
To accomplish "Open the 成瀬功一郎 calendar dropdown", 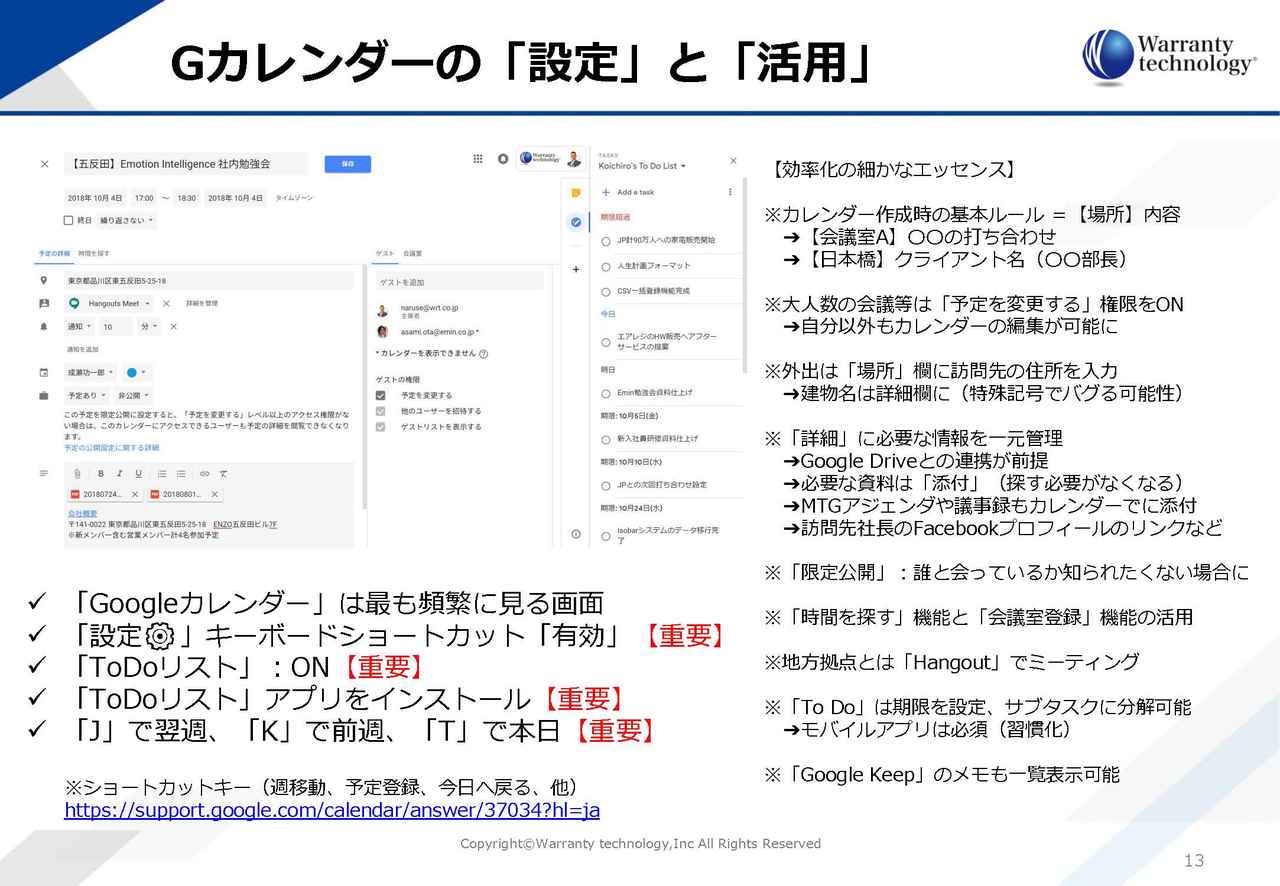I will click(x=90, y=372).
